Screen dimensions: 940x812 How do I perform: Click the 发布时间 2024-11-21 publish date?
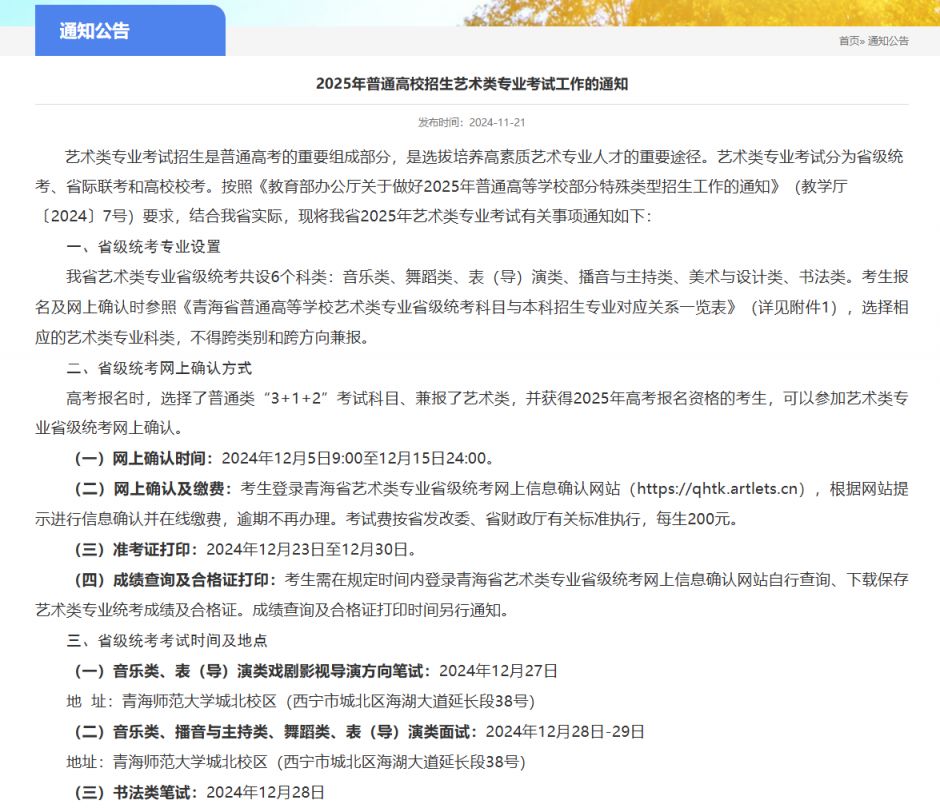pyautogui.click(x=471, y=122)
